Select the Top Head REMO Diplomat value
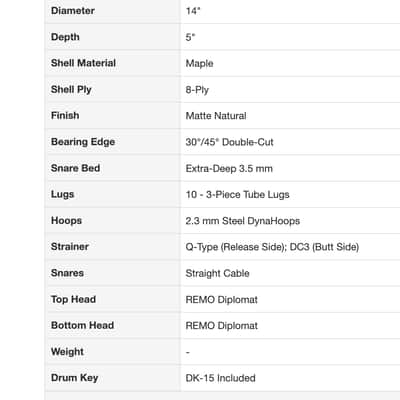This screenshot has height=400, width=400. pos(222,299)
